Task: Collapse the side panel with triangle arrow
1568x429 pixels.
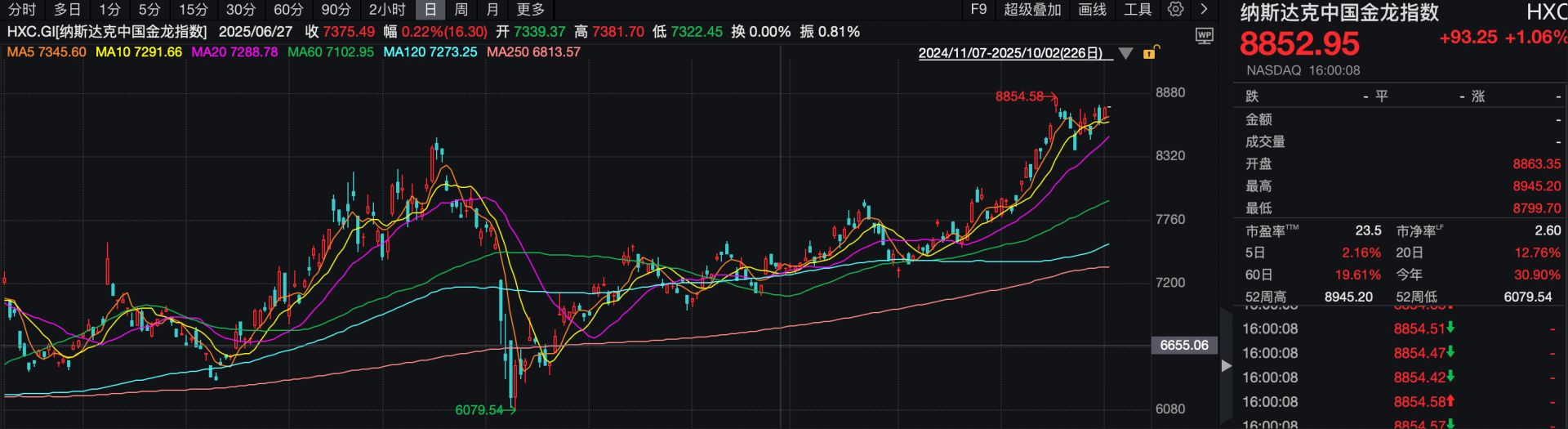Action: 1226,366
